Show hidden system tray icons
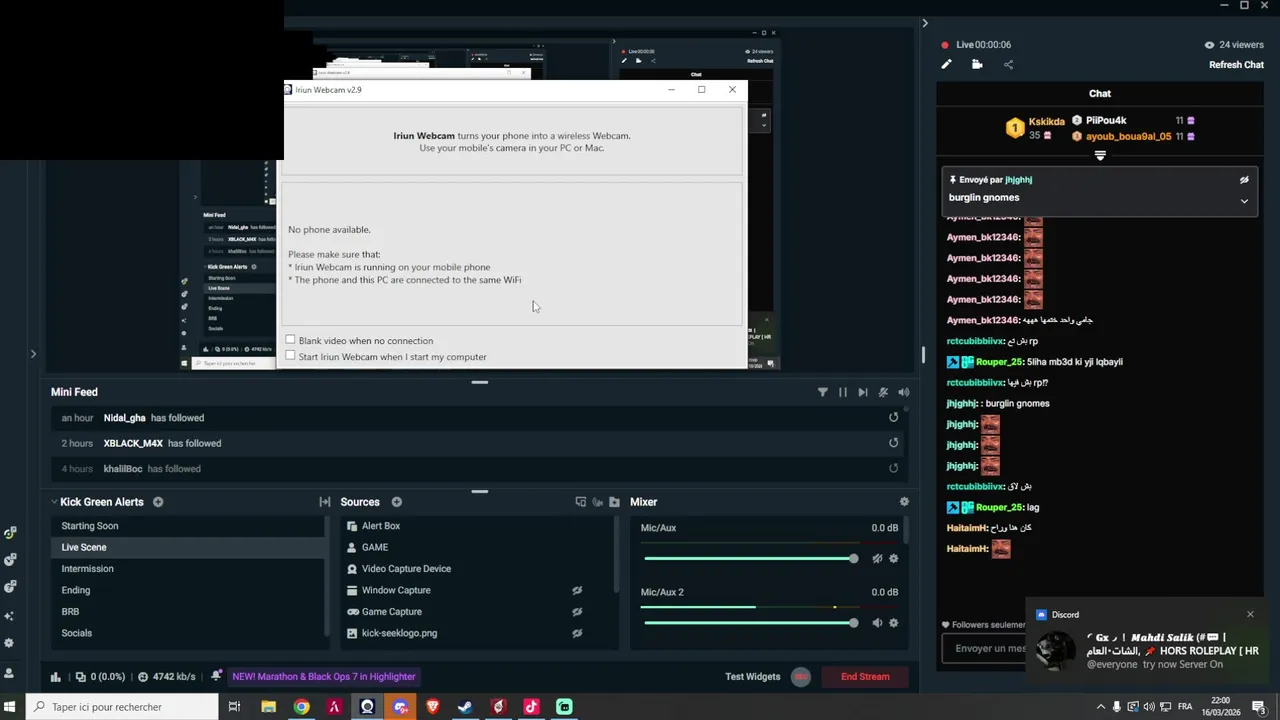The image size is (1280, 720). click(x=1101, y=707)
